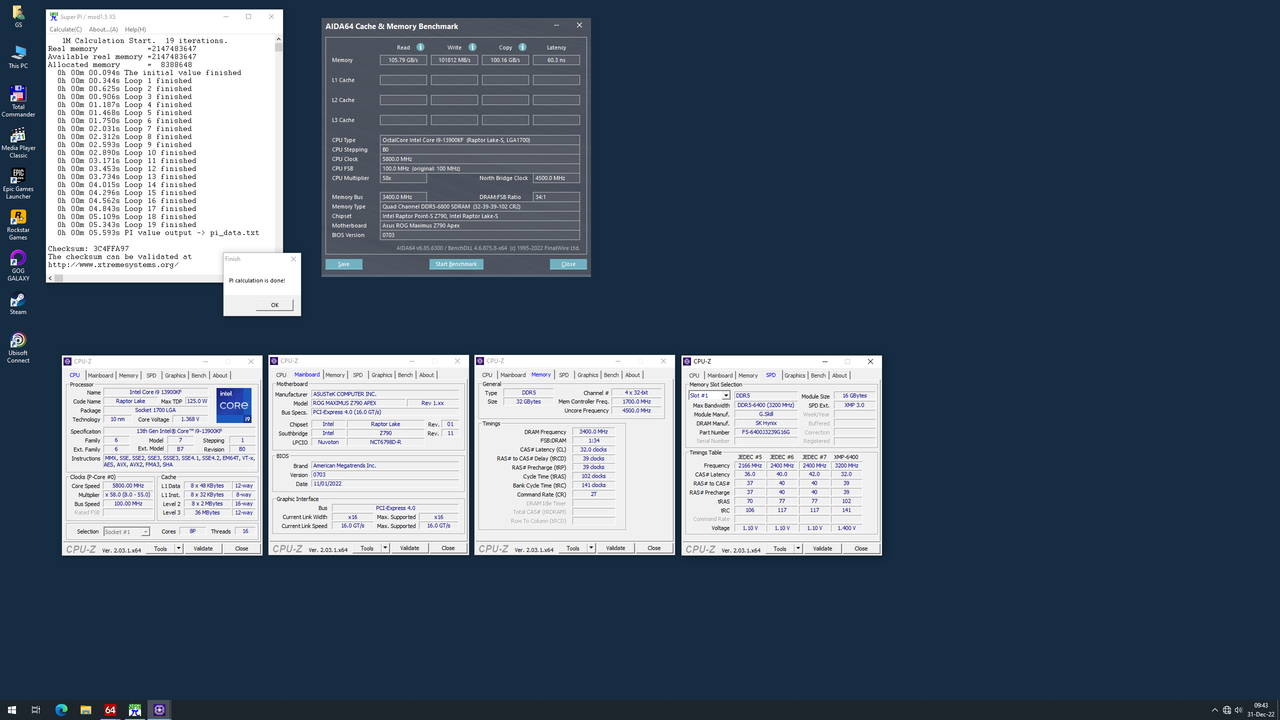Click the Copy info icon in AIDA64
The width and height of the screenshot is (1280, 720).
point(522,47)
